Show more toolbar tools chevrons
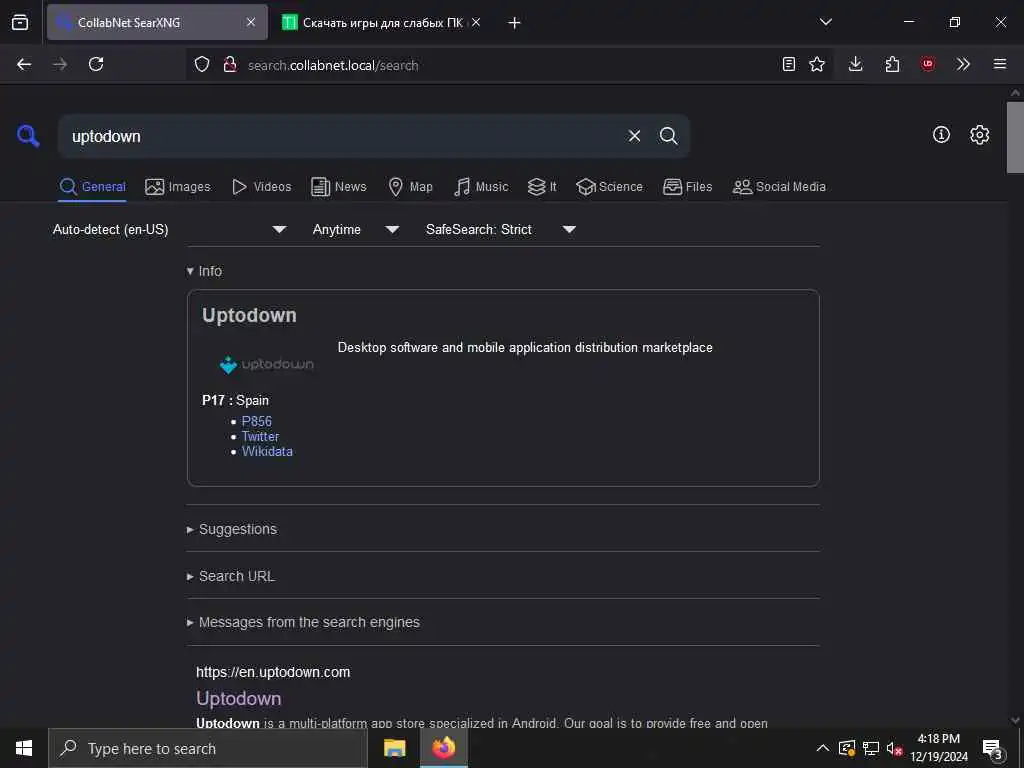The image size is (1024, 768). click(x=963, y=64)
